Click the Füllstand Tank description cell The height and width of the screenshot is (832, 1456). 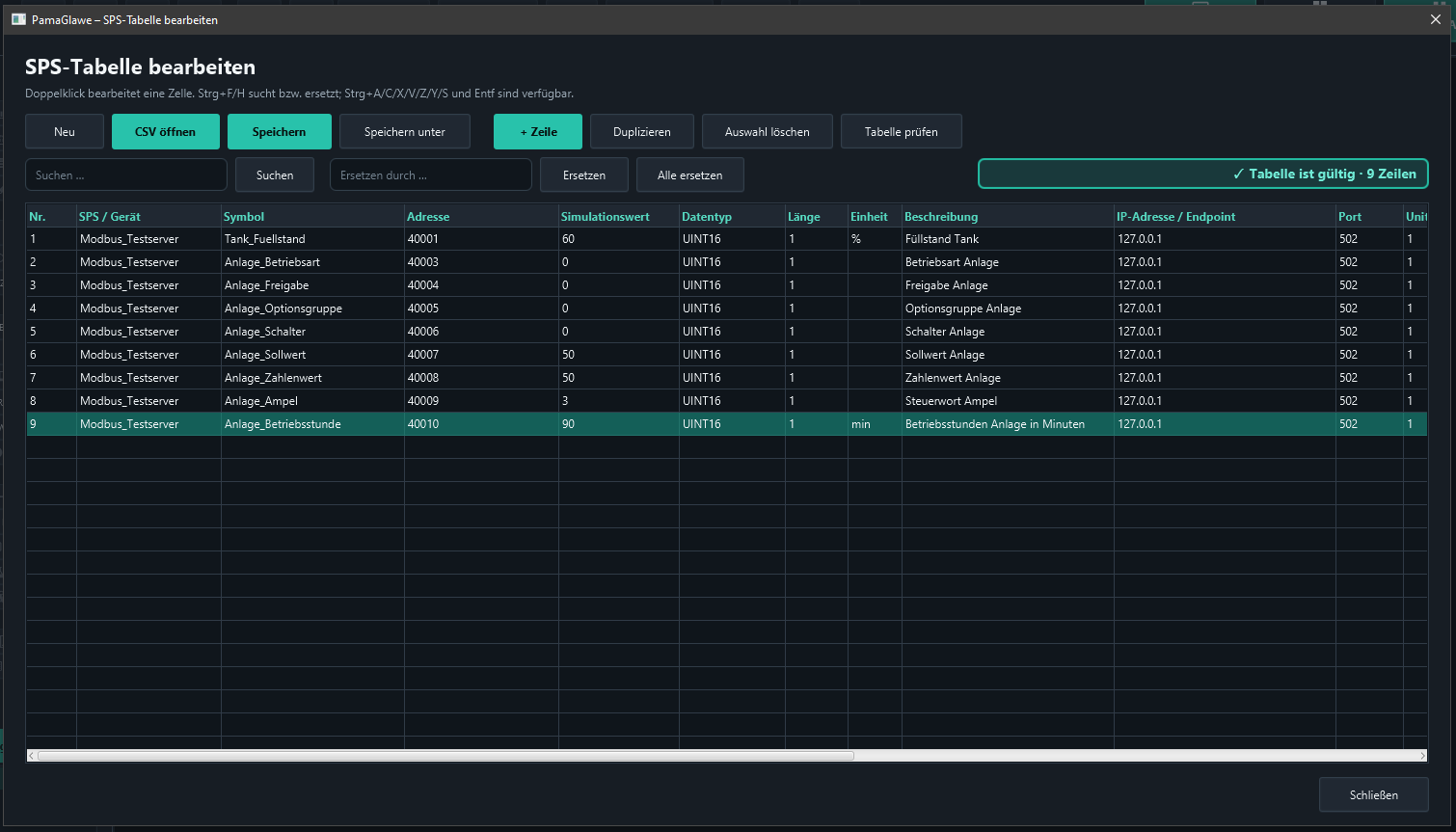(1008, 239)
